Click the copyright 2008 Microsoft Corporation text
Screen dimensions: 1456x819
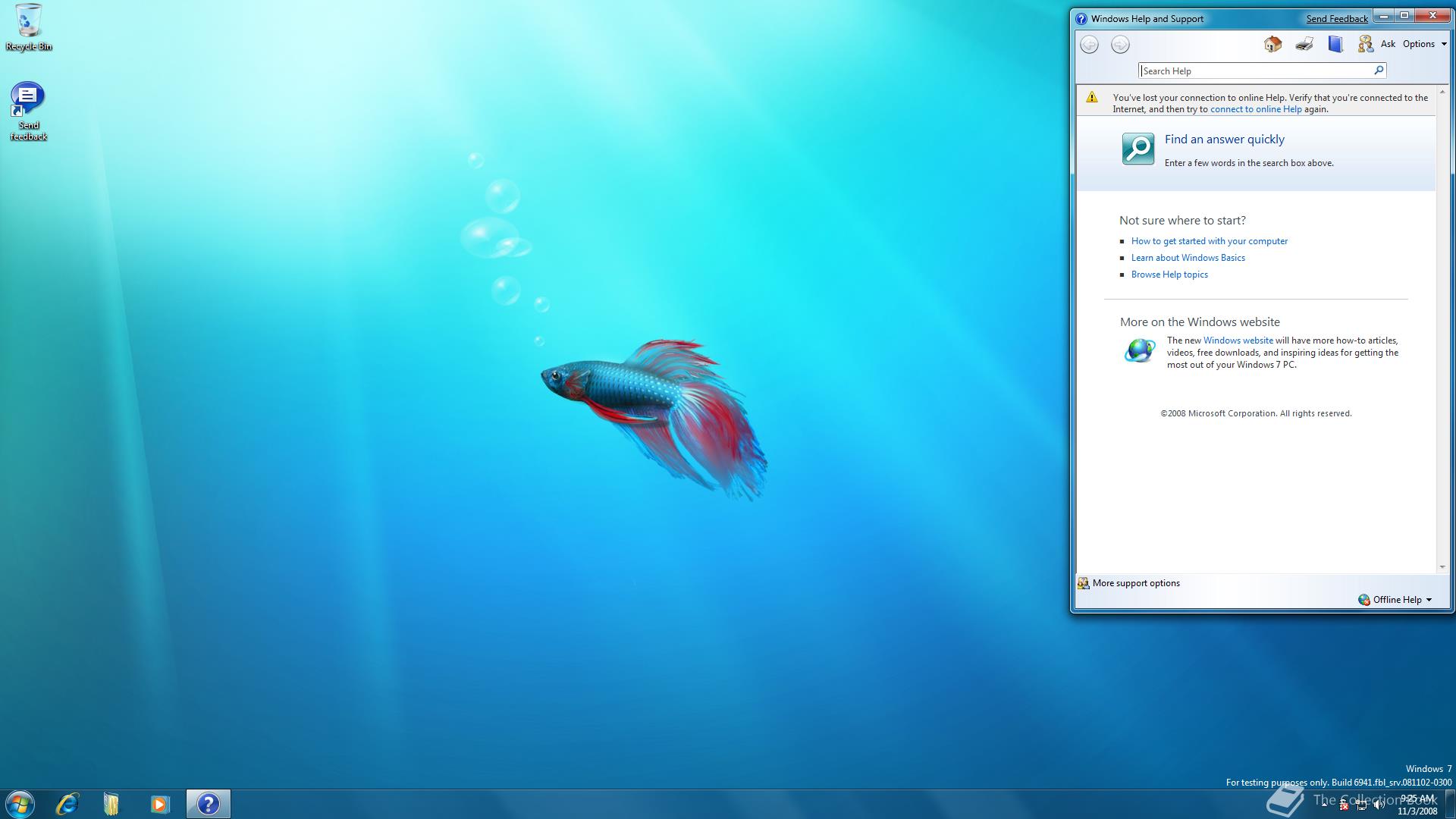click(1256, 413)
